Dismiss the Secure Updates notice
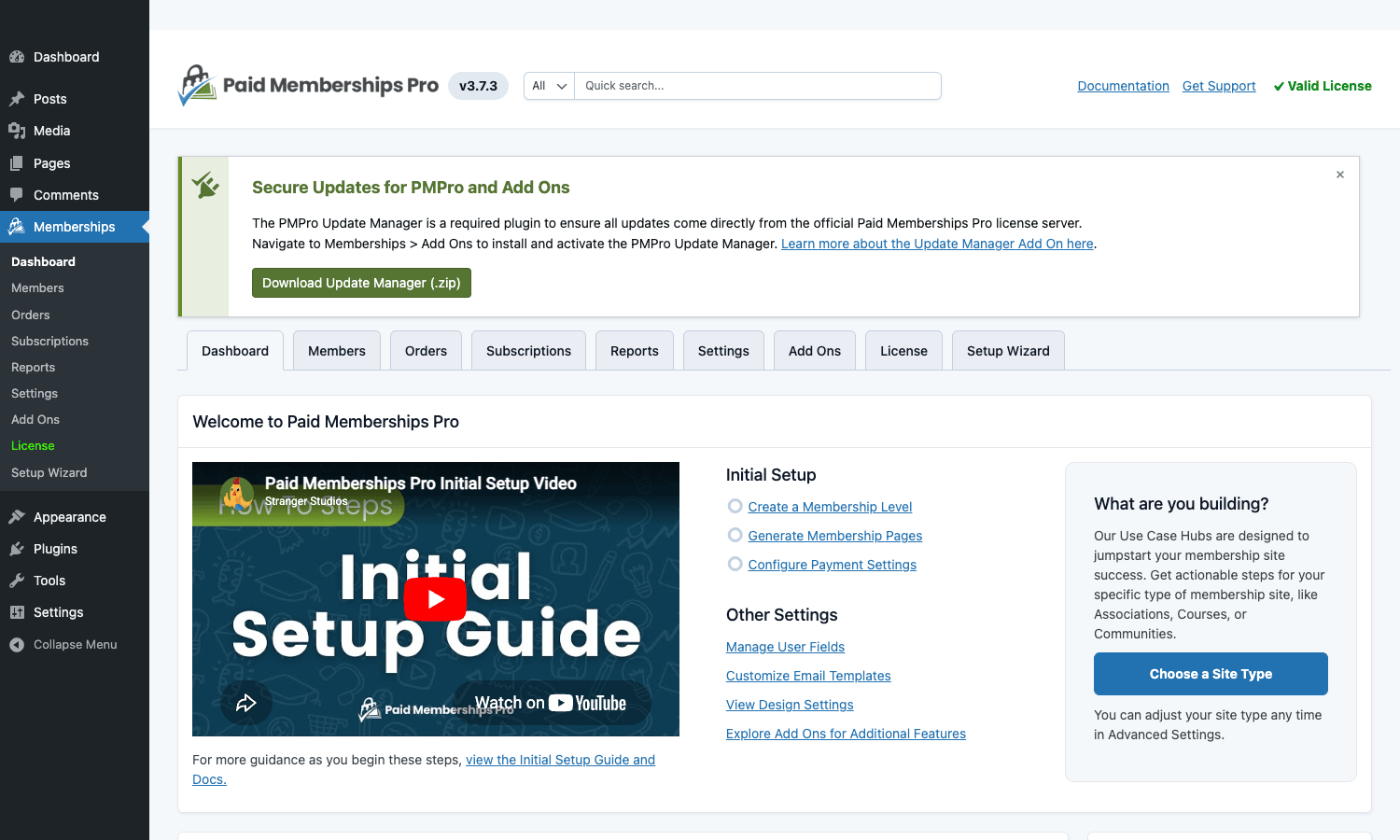 [x=1340, y=175]
